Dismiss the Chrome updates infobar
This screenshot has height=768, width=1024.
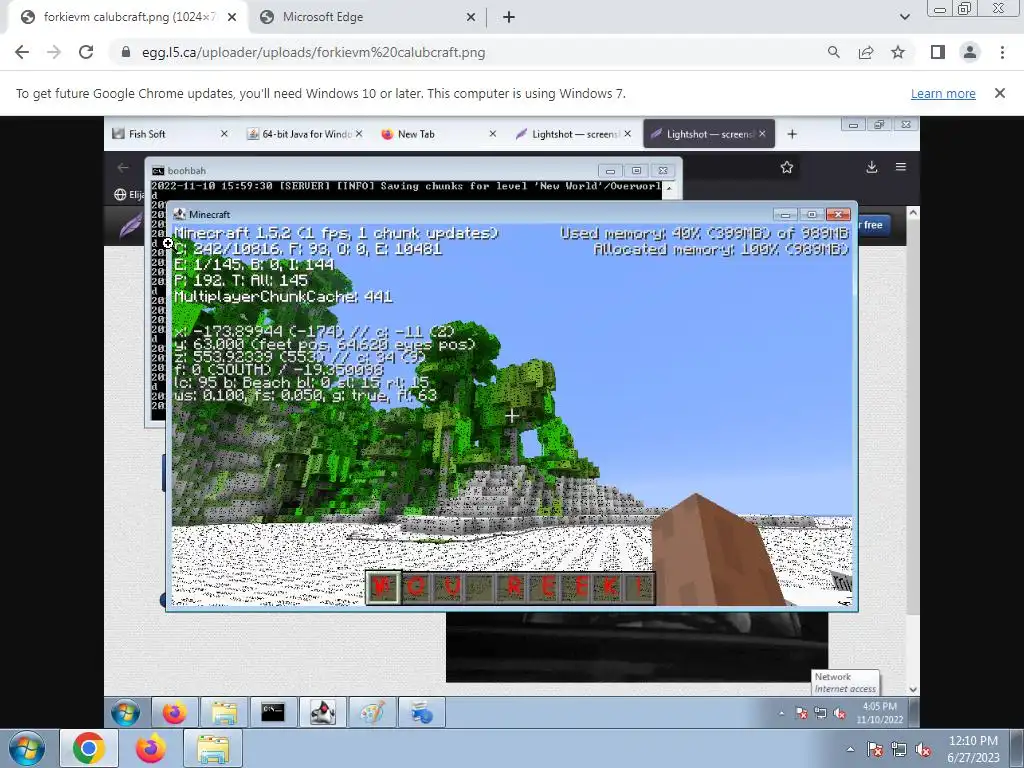coord(999,93)
